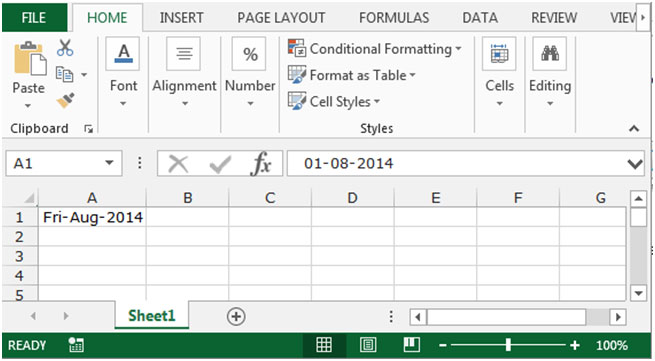Click column D header

(353, 198)
